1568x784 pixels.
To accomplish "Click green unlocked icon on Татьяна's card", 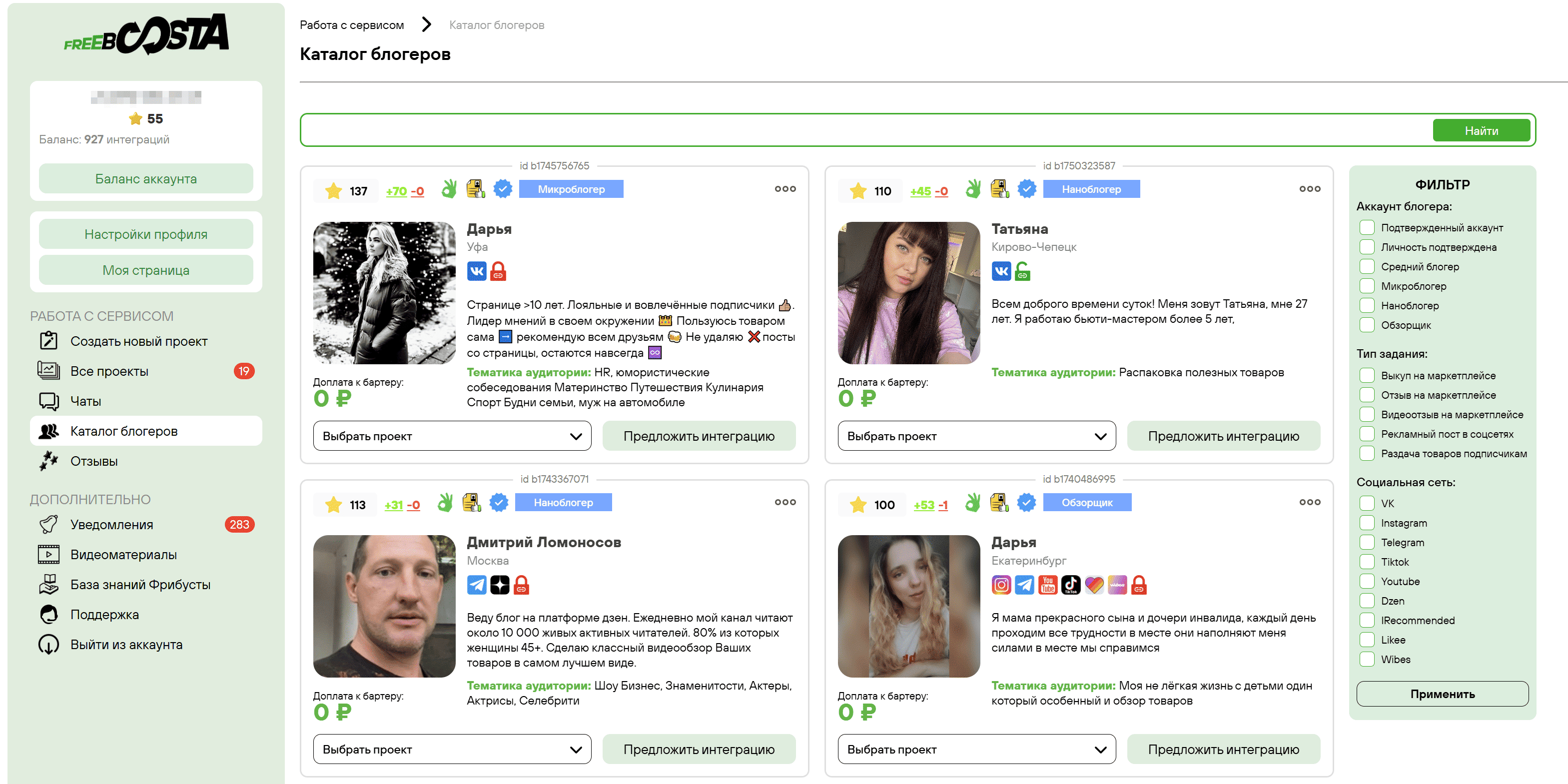I will point(1023,271).
